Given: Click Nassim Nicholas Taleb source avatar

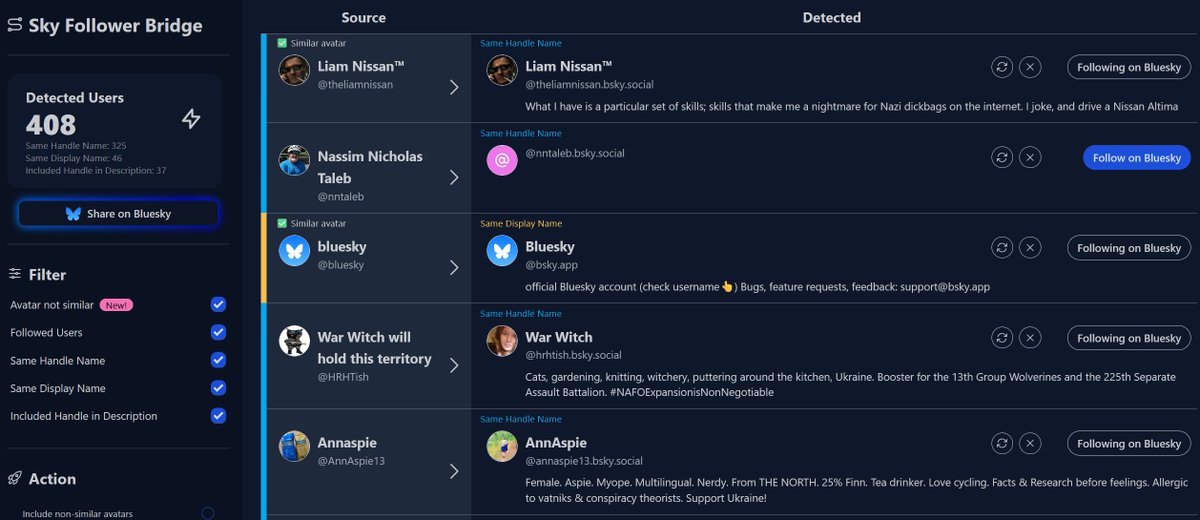Looking at the screenshot, I should [294, 160].
